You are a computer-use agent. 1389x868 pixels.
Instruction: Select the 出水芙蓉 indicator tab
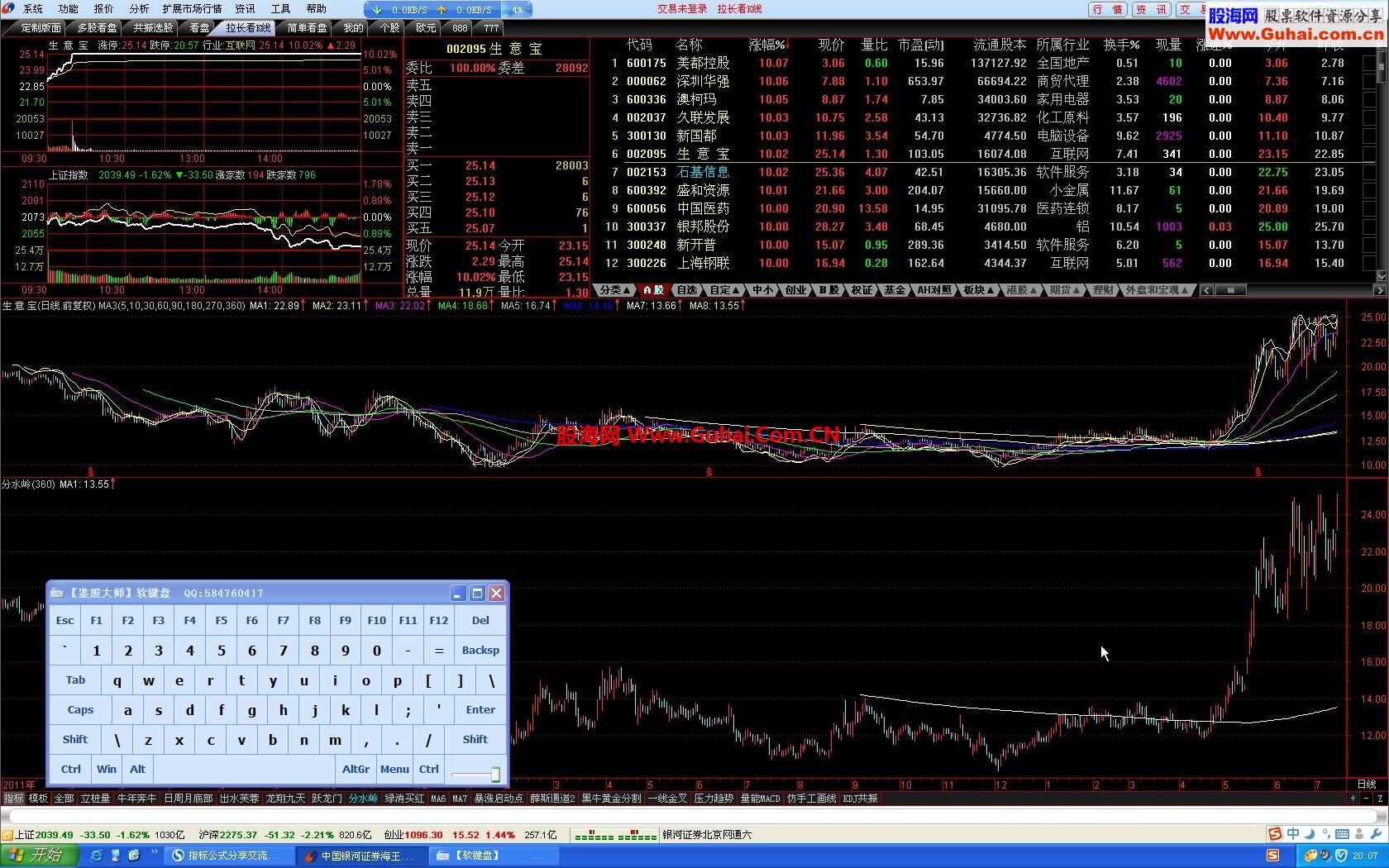240,799
